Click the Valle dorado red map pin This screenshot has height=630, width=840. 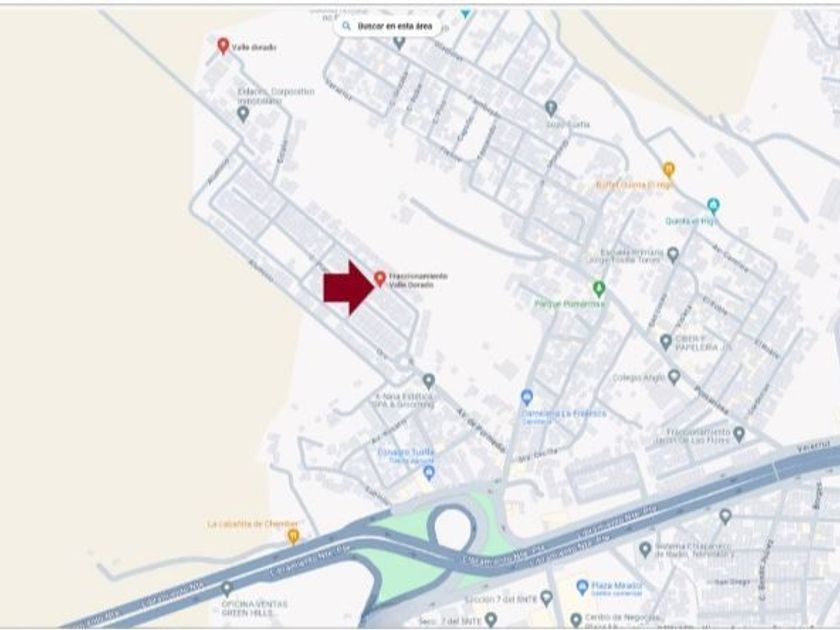point(223,46)
